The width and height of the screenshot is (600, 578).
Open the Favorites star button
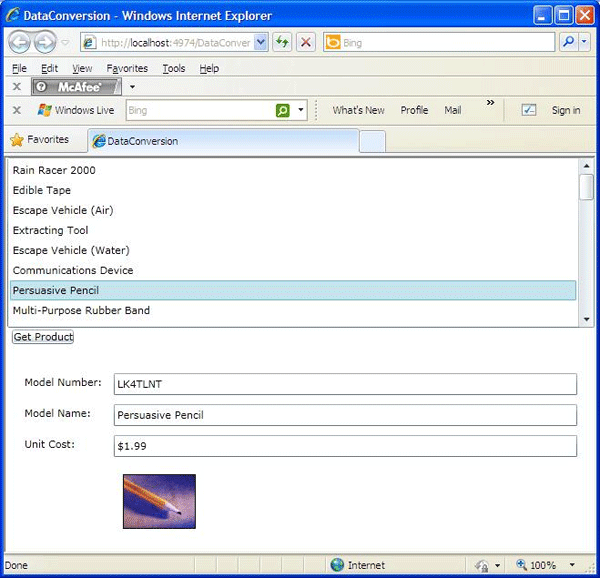click(39, 140)
